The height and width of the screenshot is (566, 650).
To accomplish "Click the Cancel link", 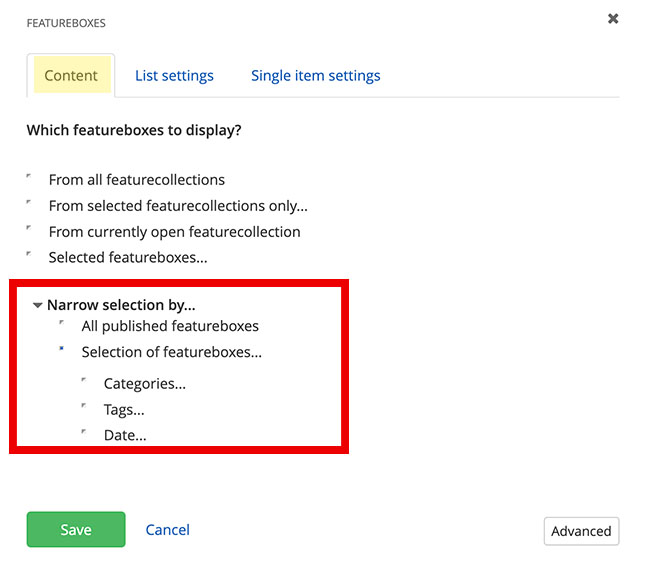I will pyautogui.click(x=167, y=530).
